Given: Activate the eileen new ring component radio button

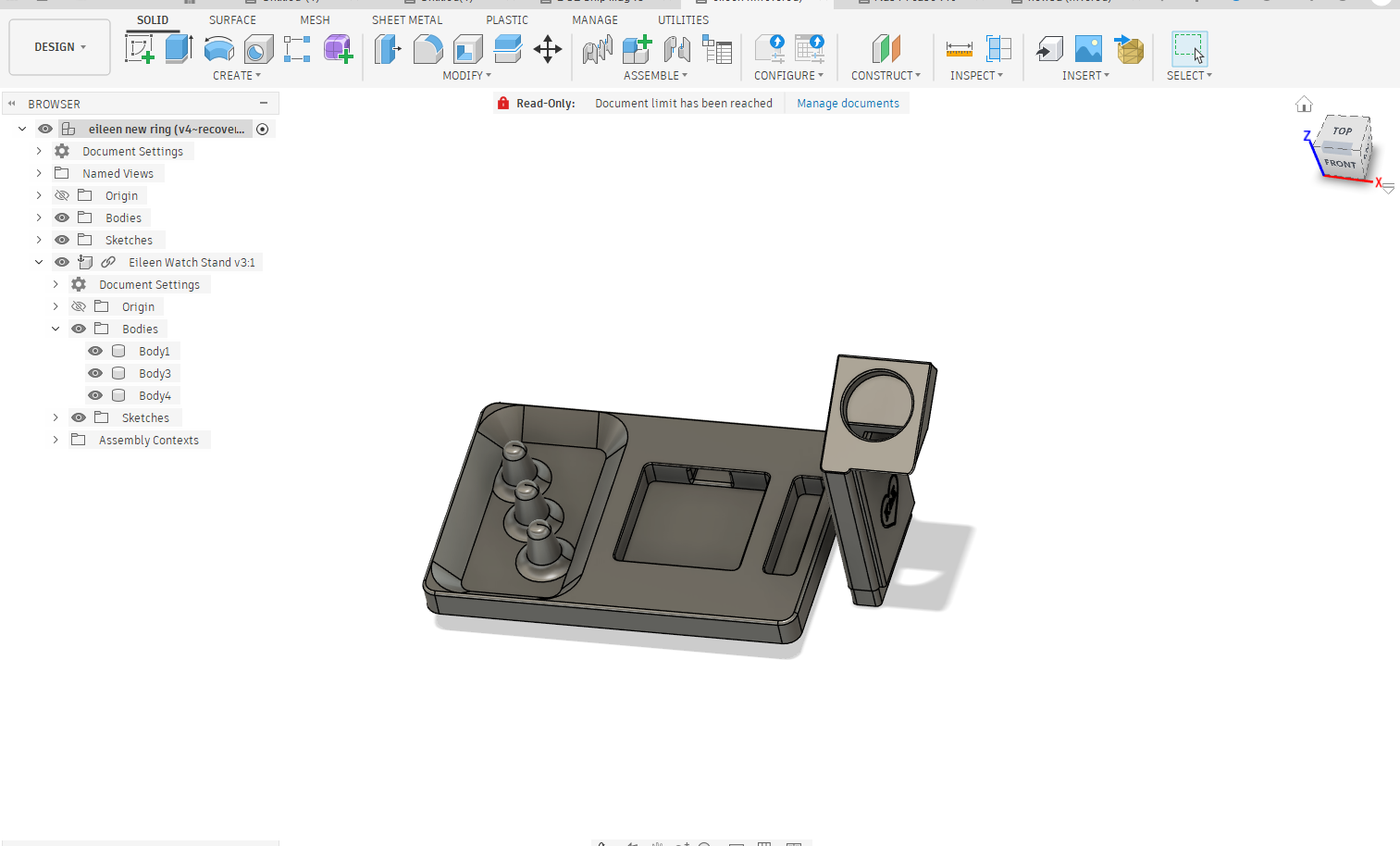Looking at the screenshot, I should pos(263,130).
